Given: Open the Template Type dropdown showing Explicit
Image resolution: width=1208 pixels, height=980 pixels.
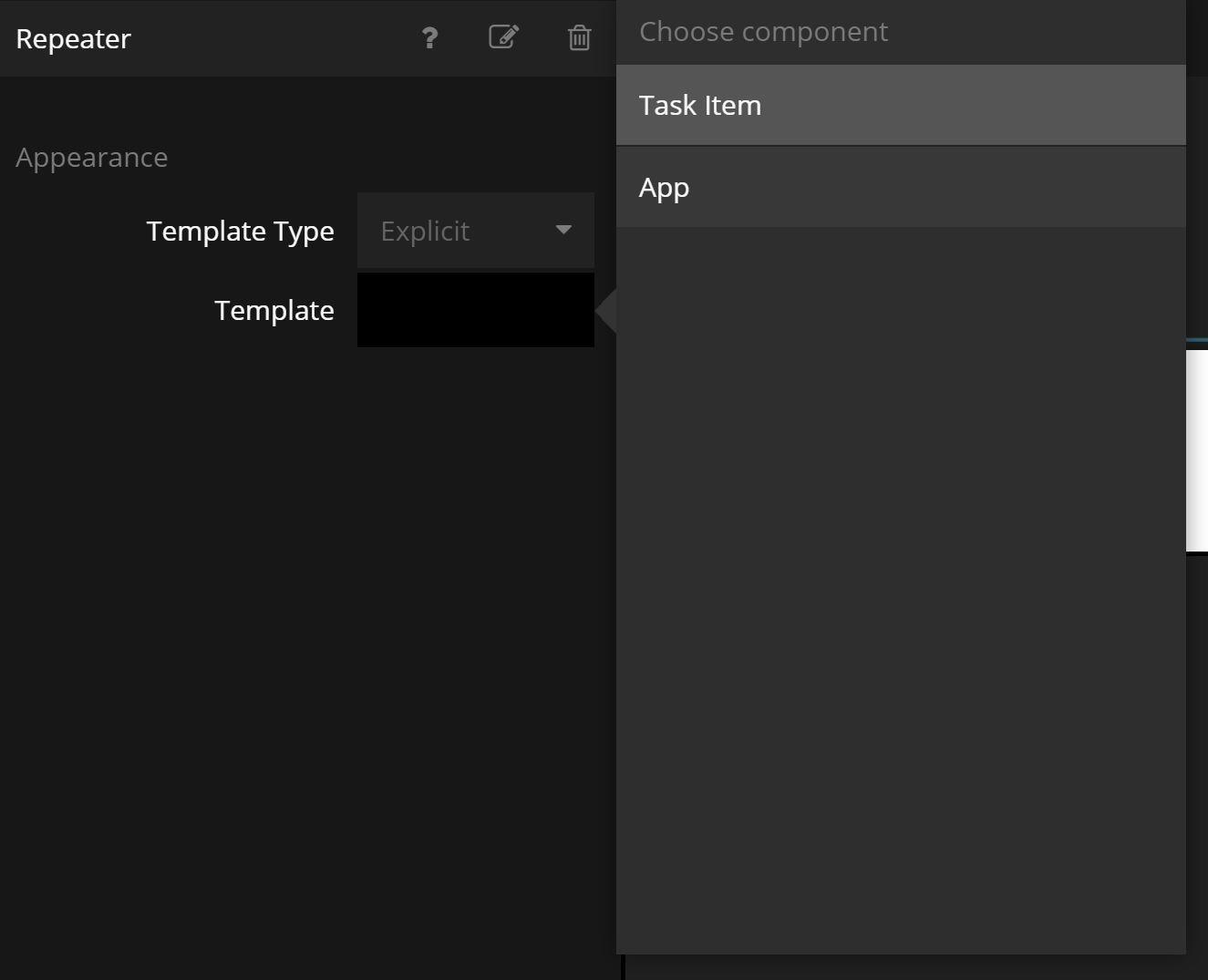Looking at the screenshot, I should [x=475, y=231].
